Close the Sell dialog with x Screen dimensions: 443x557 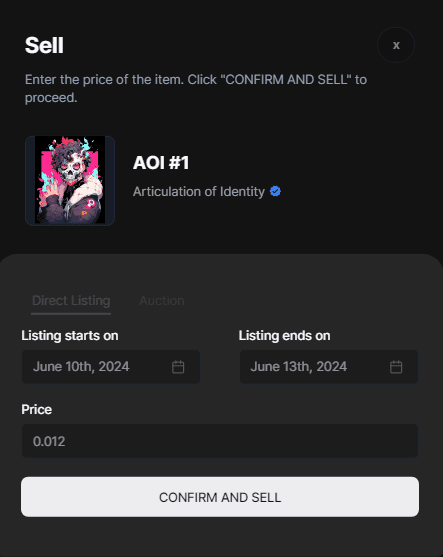(x=396, y=45)
